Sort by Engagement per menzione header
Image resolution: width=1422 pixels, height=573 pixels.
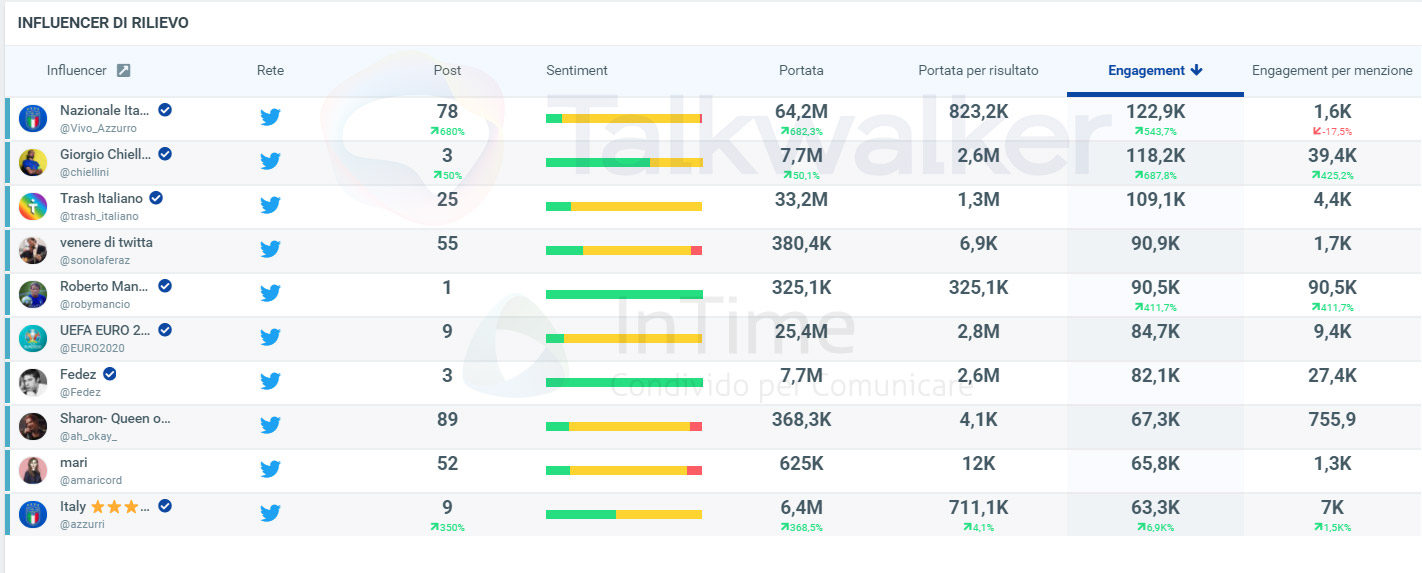coord(1332,71)
